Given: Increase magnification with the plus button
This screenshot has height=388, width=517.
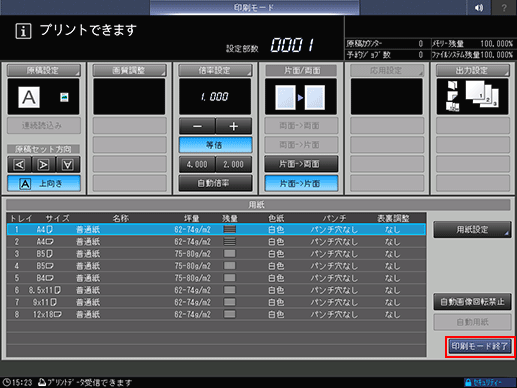Looking at the screenshot, I should point(234,126).
